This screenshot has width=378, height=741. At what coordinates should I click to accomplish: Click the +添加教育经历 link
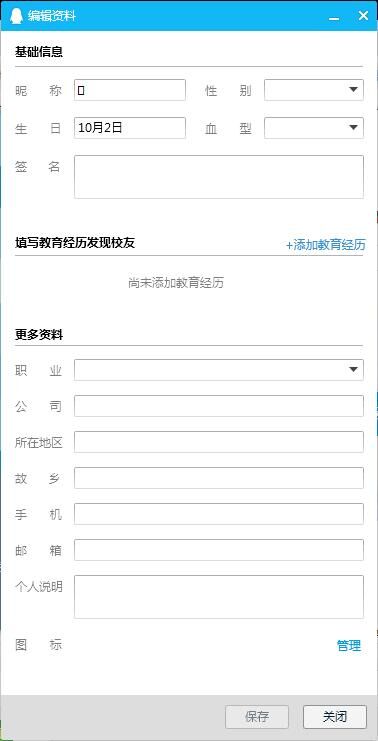(x=326, y=245)
